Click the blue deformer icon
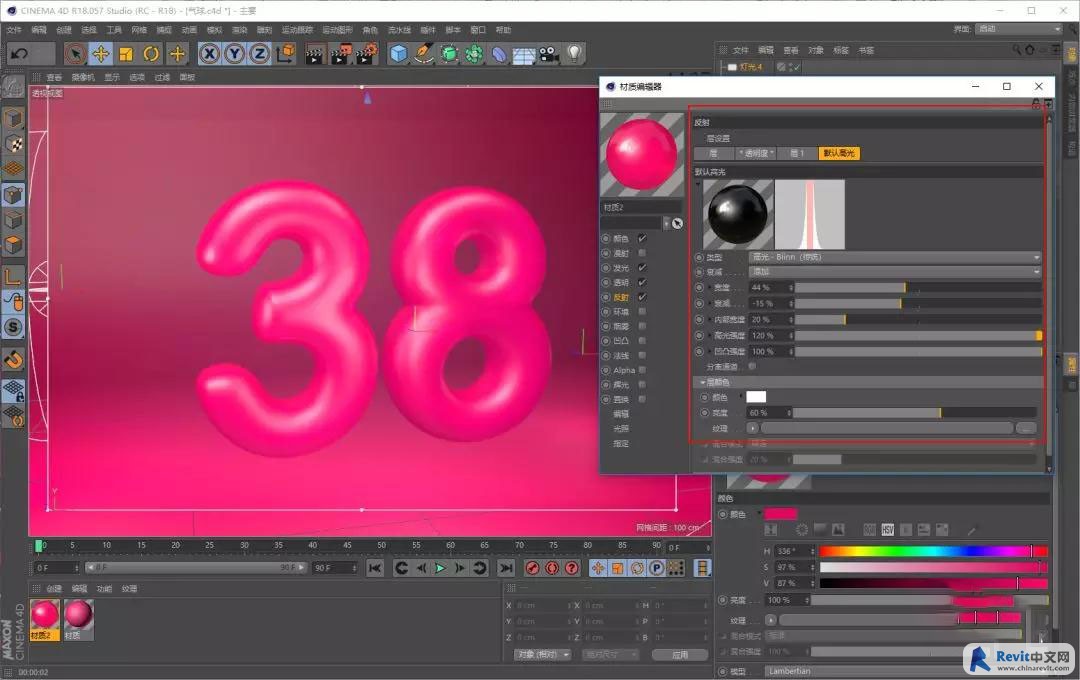1080x680 pixels. (499, 53)
